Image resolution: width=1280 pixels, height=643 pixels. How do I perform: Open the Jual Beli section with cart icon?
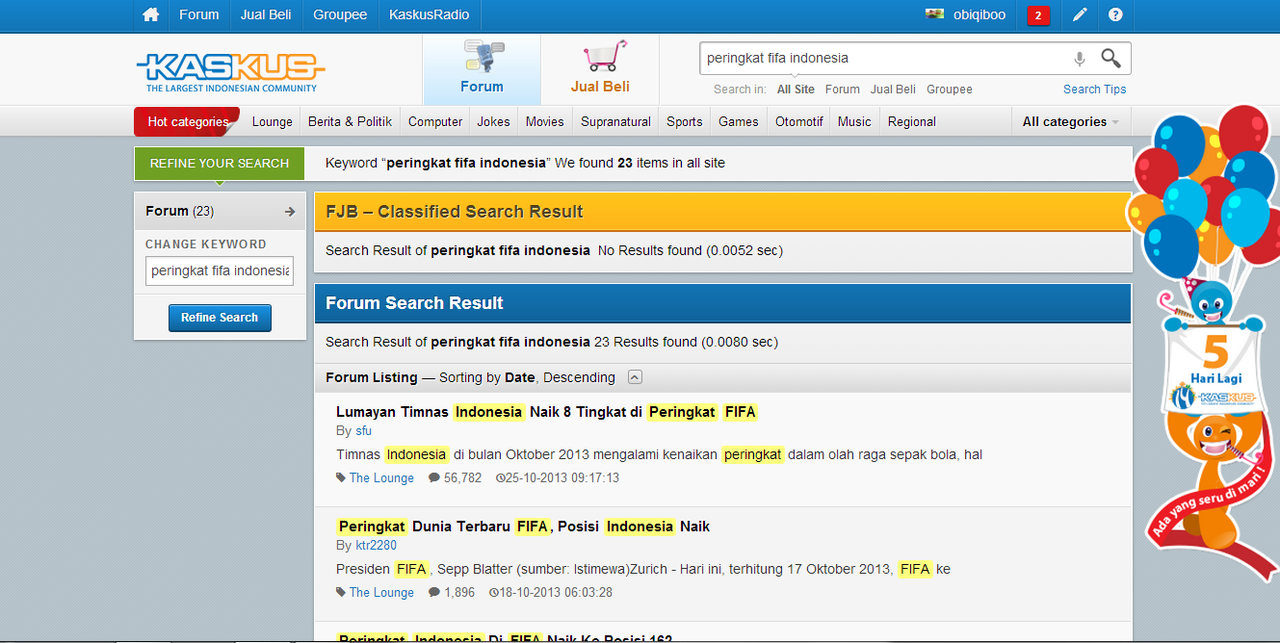pos(600,69)
